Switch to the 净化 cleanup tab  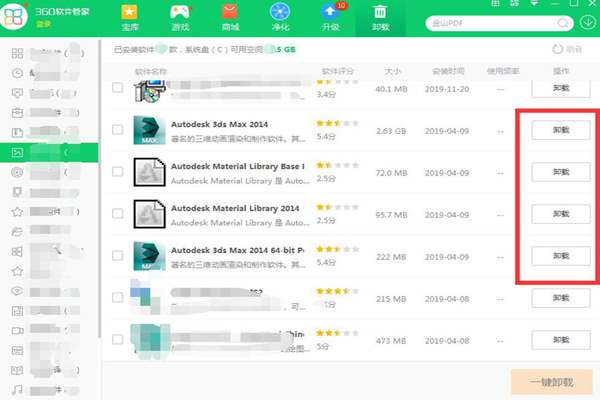pos(280,18)
